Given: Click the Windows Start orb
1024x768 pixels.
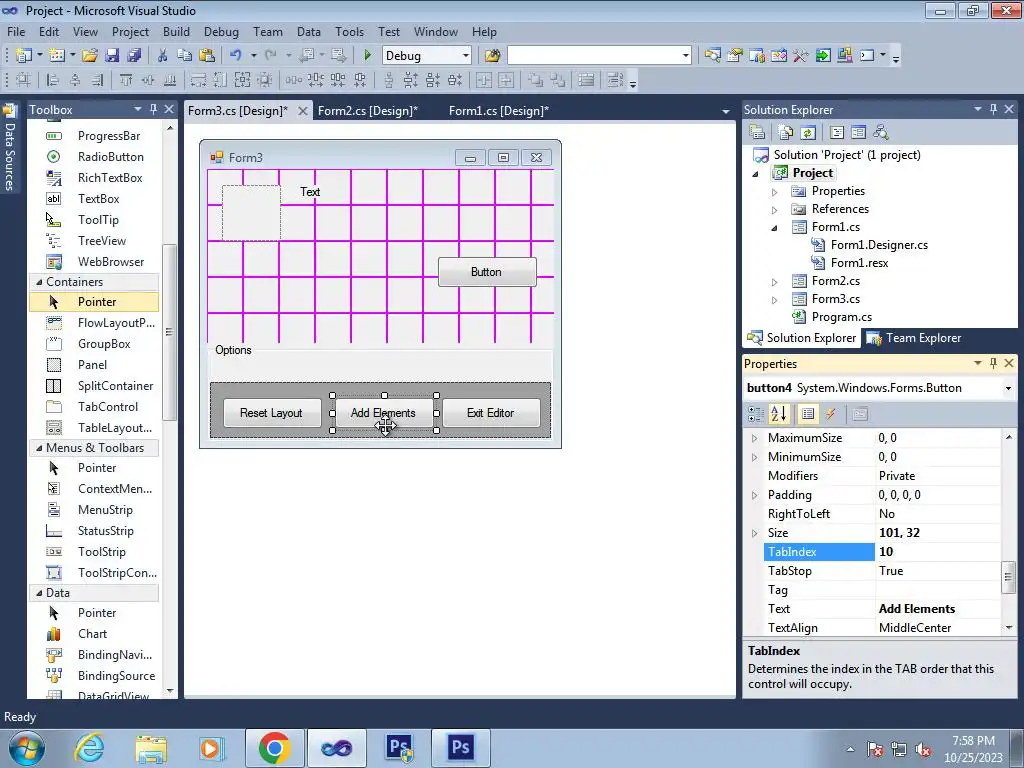Looking at the screenshot, I should pyautogui.click(x=26, y=748).
